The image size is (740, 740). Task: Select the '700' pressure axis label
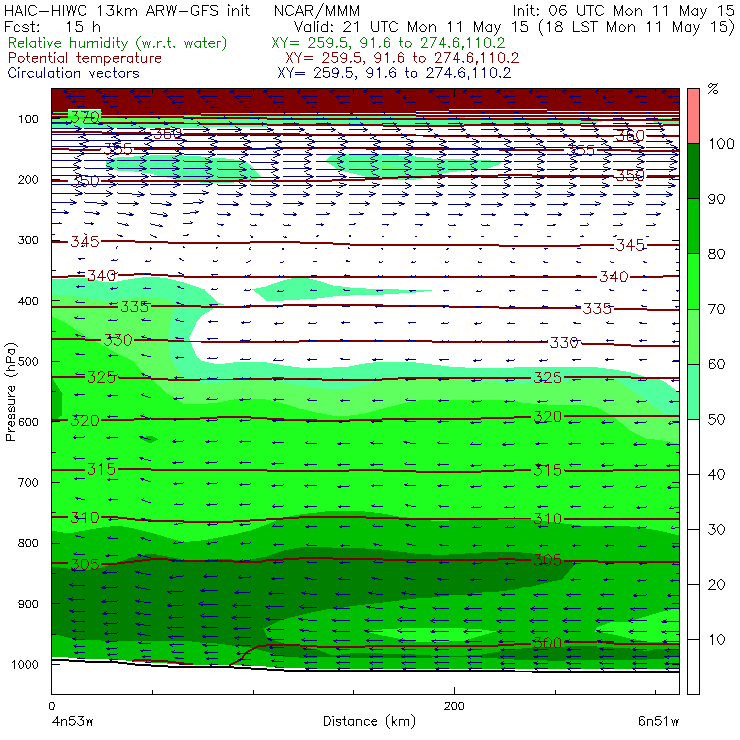[x=28, y=483]
